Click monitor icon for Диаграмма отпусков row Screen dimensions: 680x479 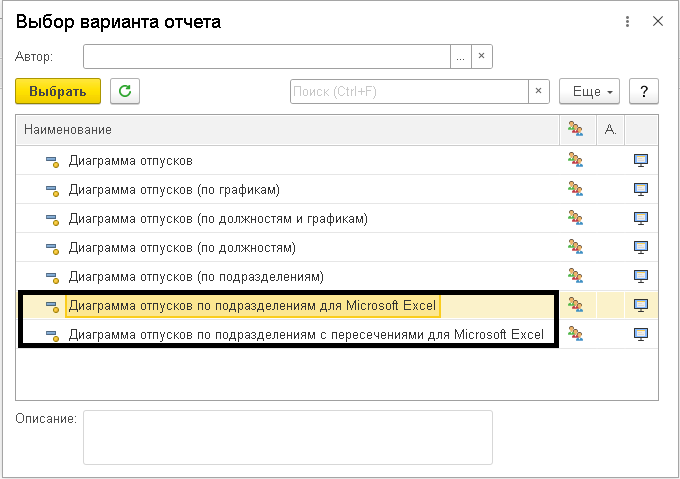click(641, 160)
